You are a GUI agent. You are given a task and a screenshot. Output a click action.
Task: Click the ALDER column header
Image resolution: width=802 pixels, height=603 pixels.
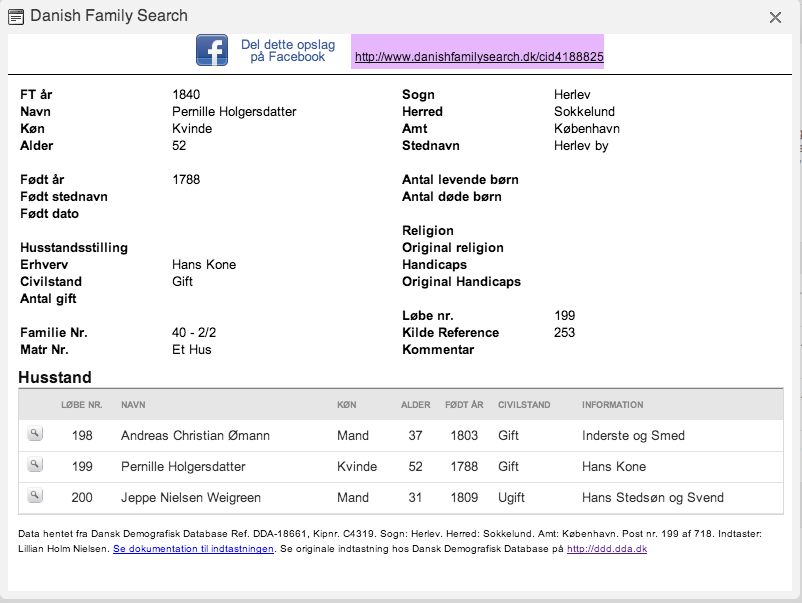click(415, 405)
